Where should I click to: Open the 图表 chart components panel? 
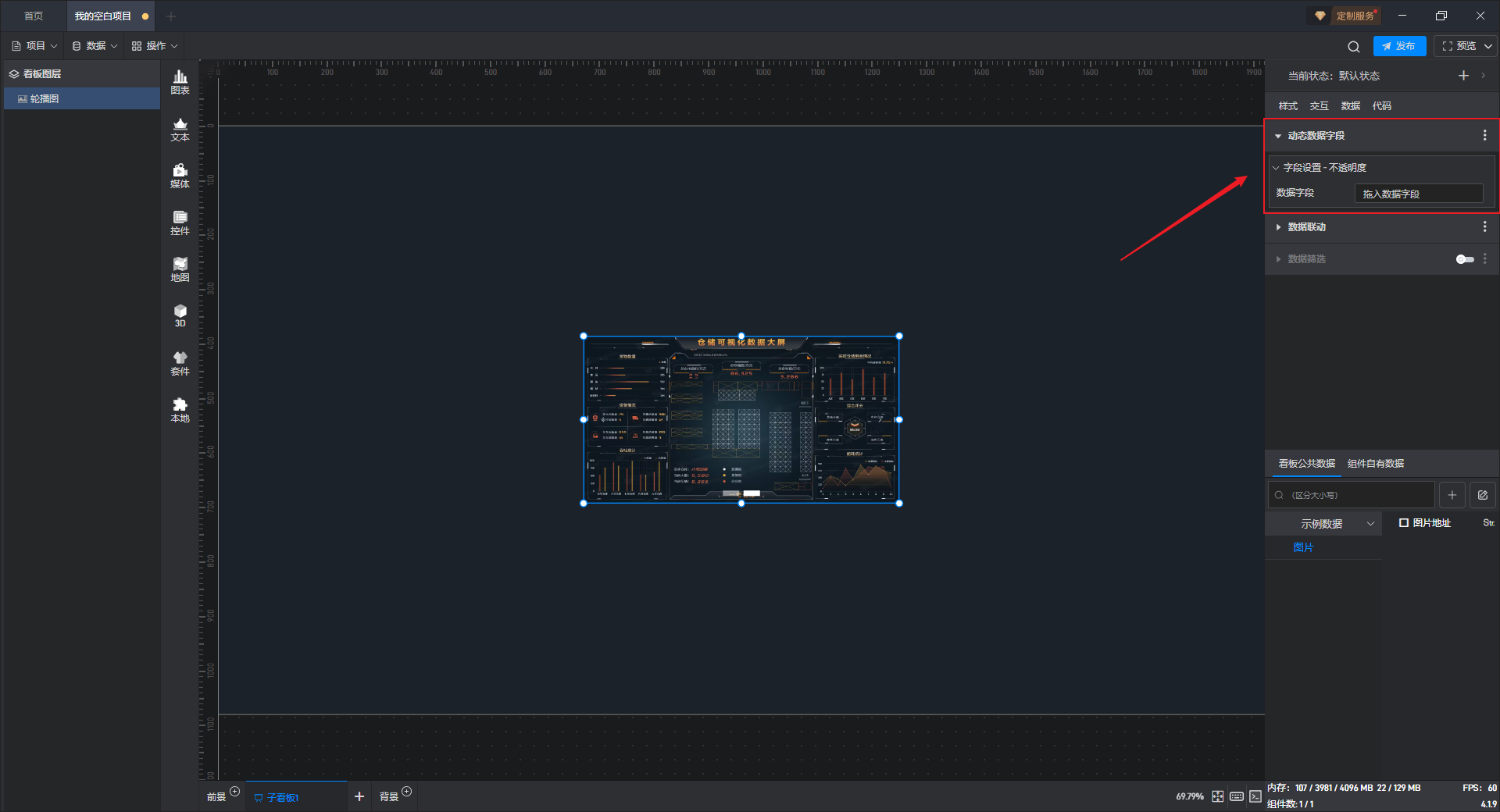(x=180, y=82)
